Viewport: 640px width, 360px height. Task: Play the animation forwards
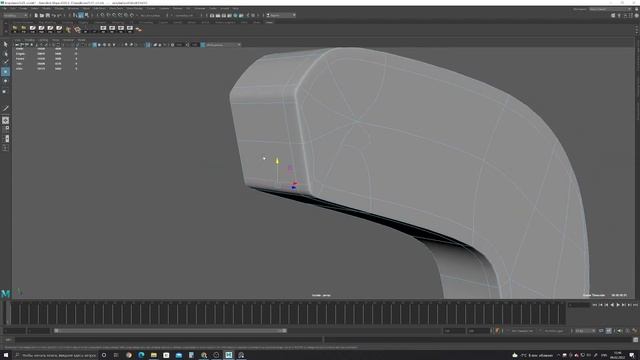pyautogui.click(x=618, y=305)
